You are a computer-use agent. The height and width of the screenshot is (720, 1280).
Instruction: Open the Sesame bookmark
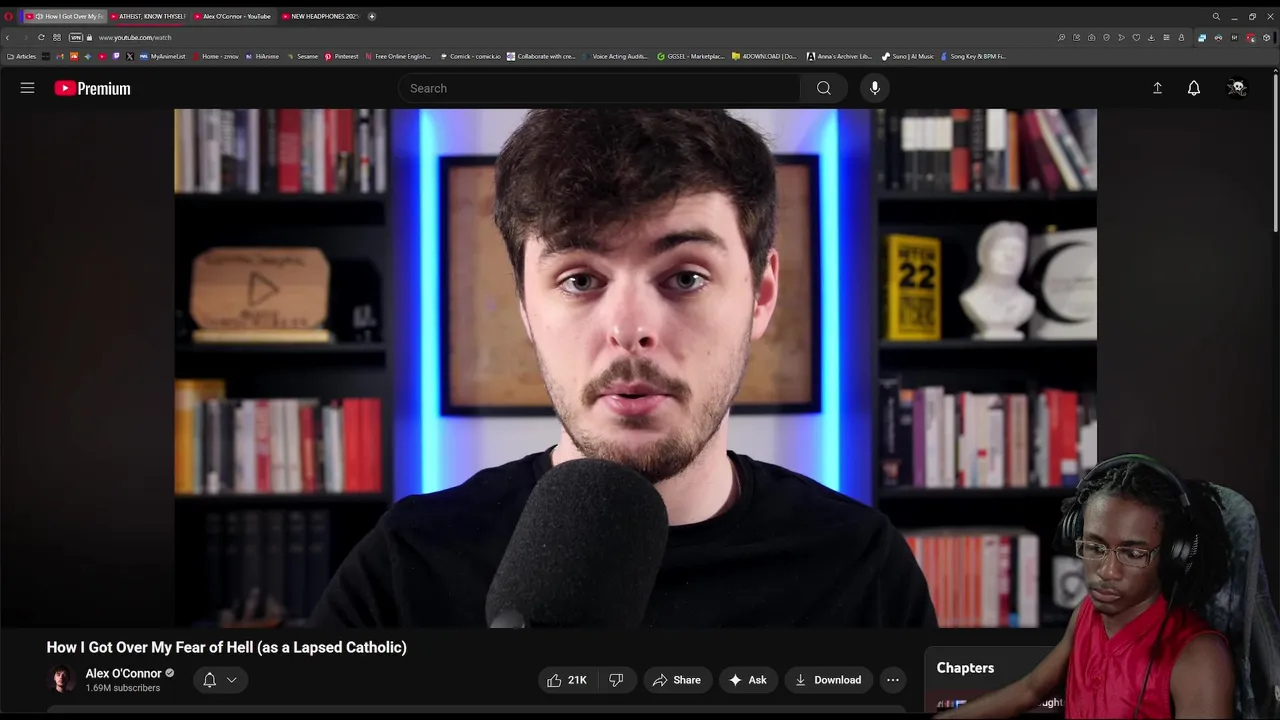point(302,56)
